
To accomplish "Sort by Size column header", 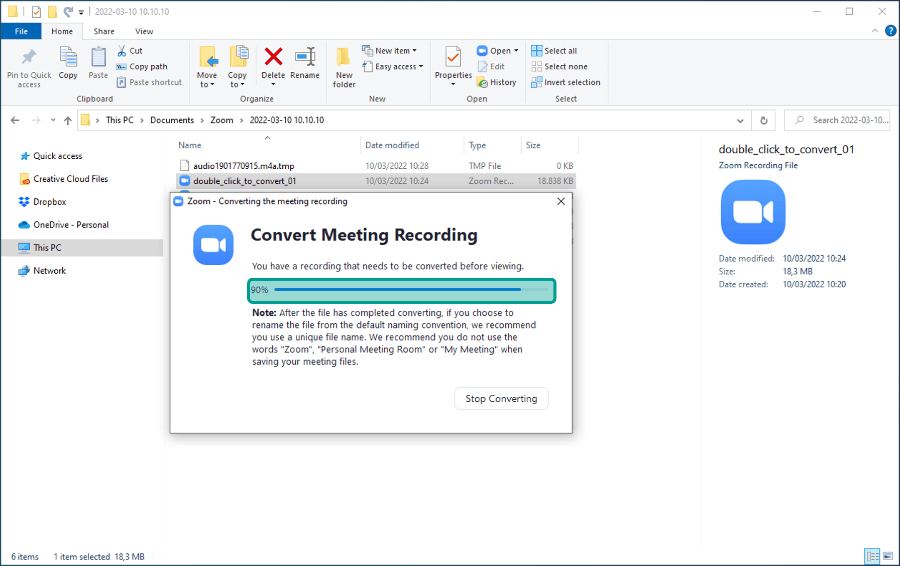I will pyautogui.click(x=533, y=145).
